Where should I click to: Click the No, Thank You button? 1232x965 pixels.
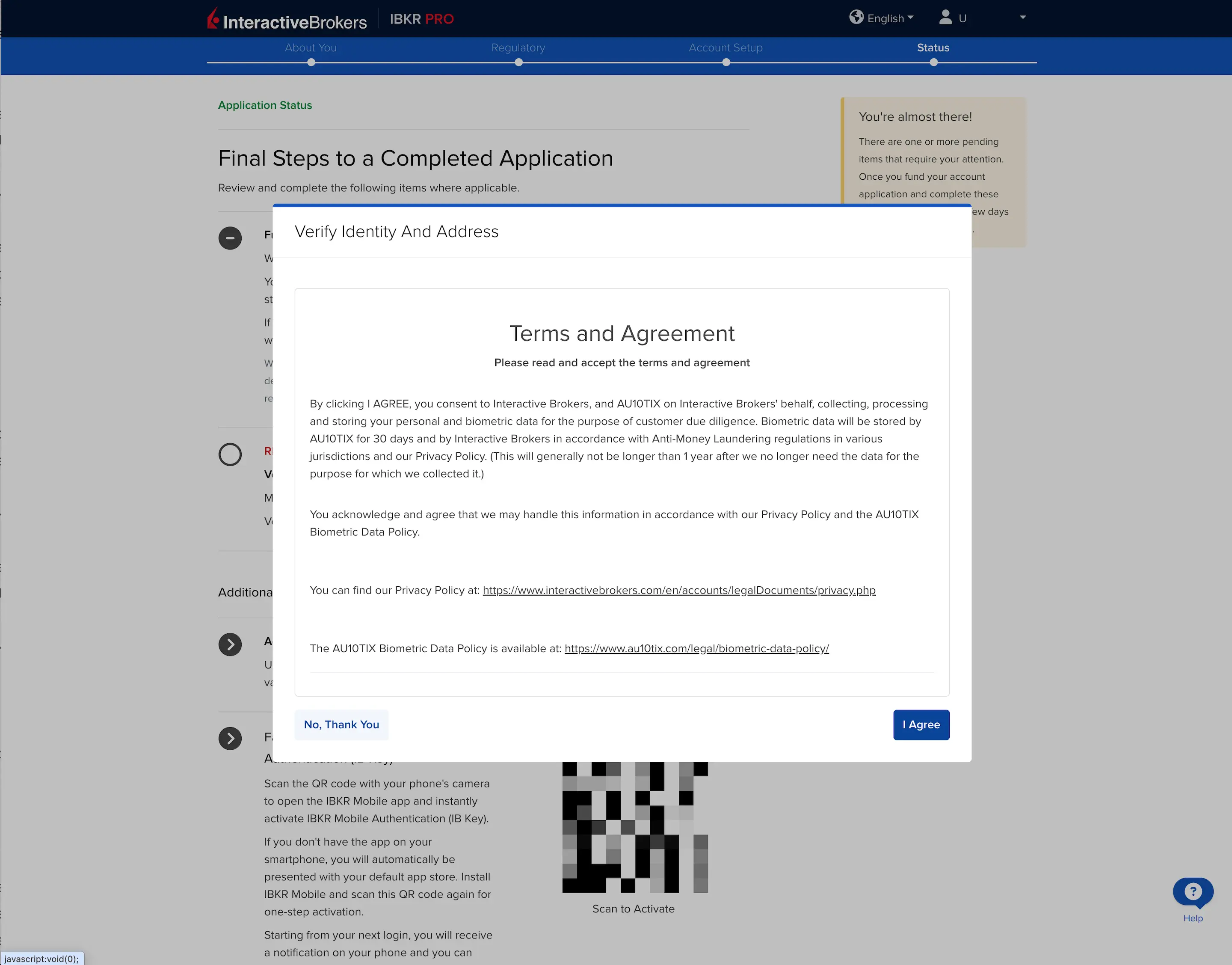[x=341, y=724]
